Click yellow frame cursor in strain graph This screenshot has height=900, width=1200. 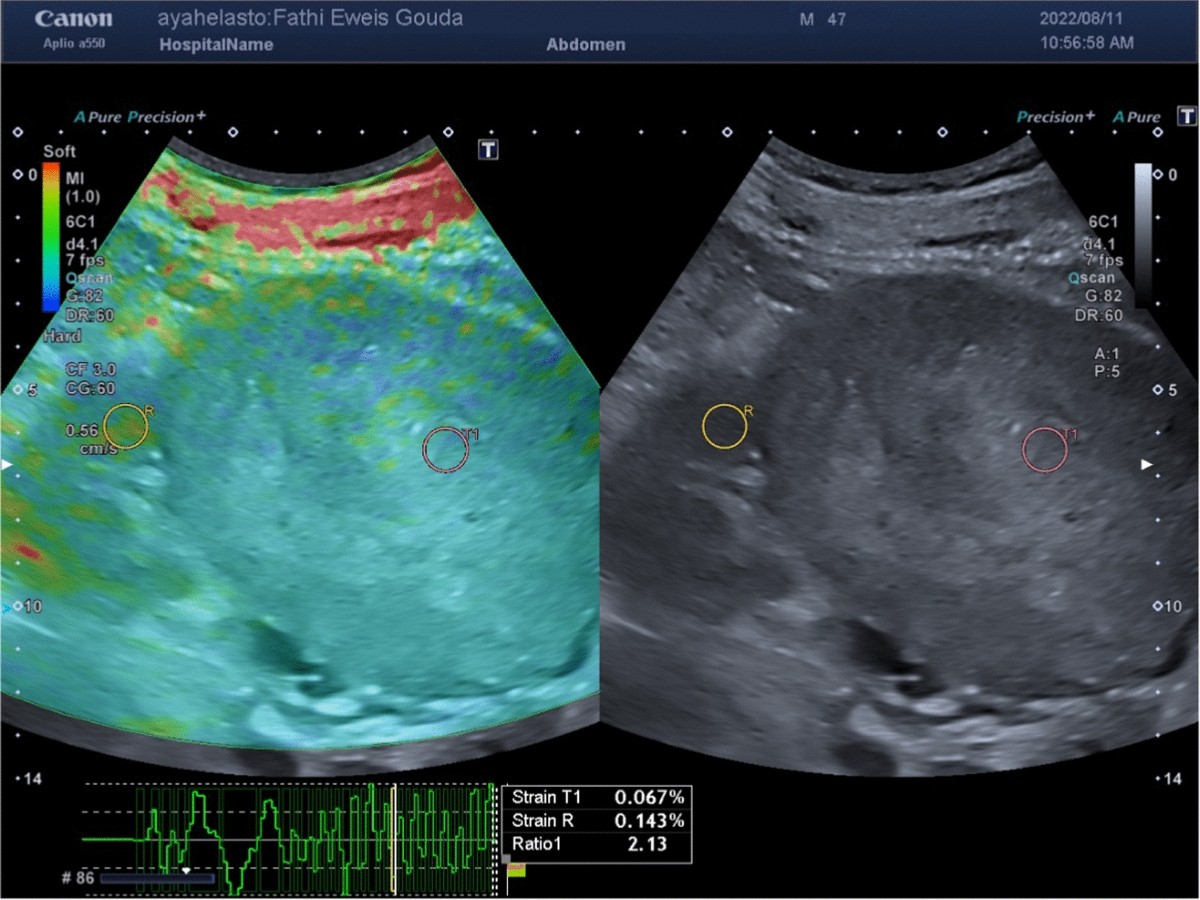point(394,838)
